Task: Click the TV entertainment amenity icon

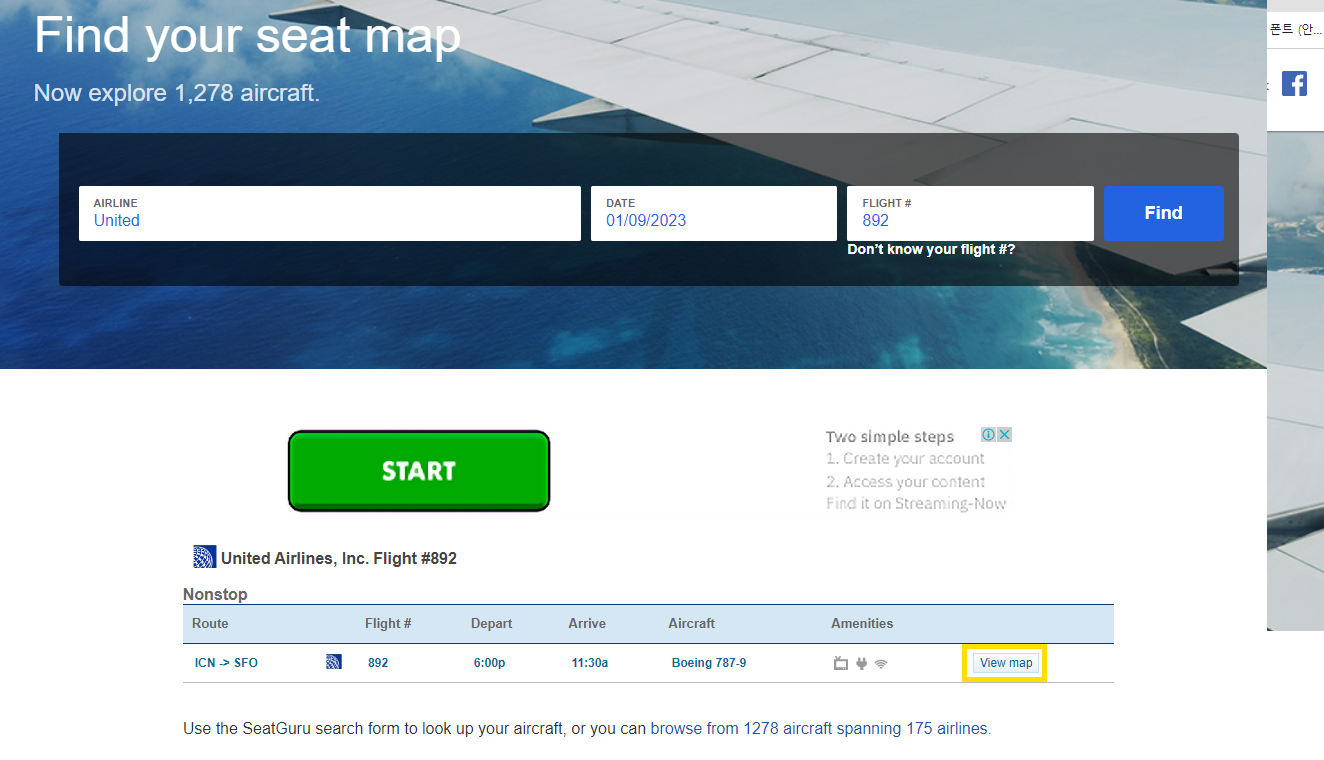Action: click(841, 663)
